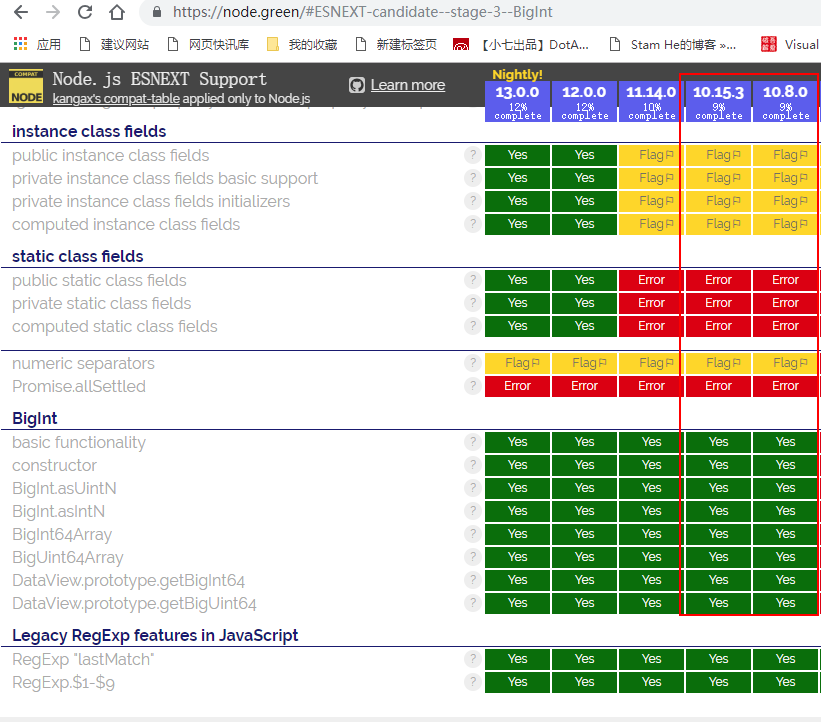Select the 10.15.3 version column header

[717, 91]
